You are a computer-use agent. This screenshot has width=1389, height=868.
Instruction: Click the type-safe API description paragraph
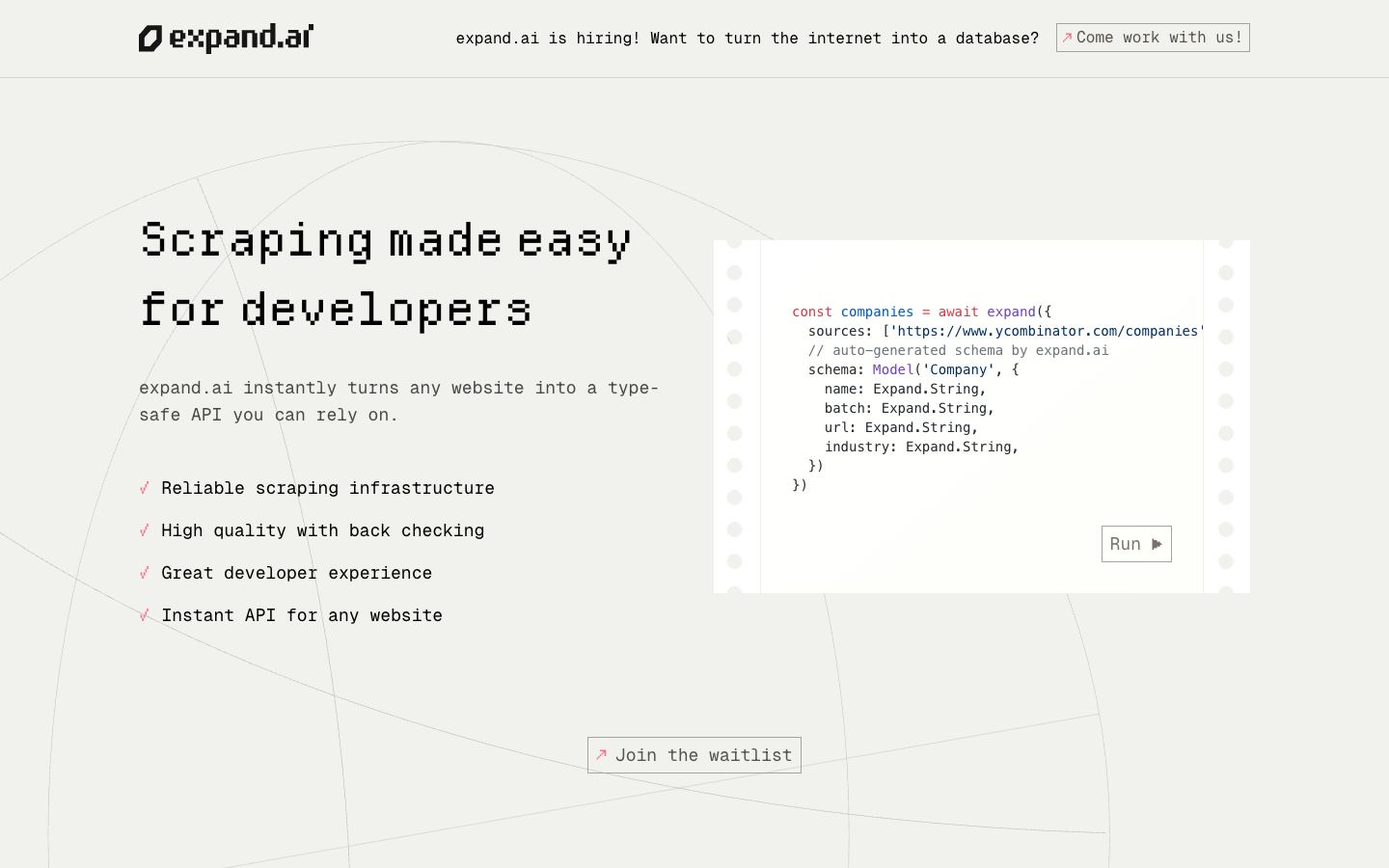(399, 401)
